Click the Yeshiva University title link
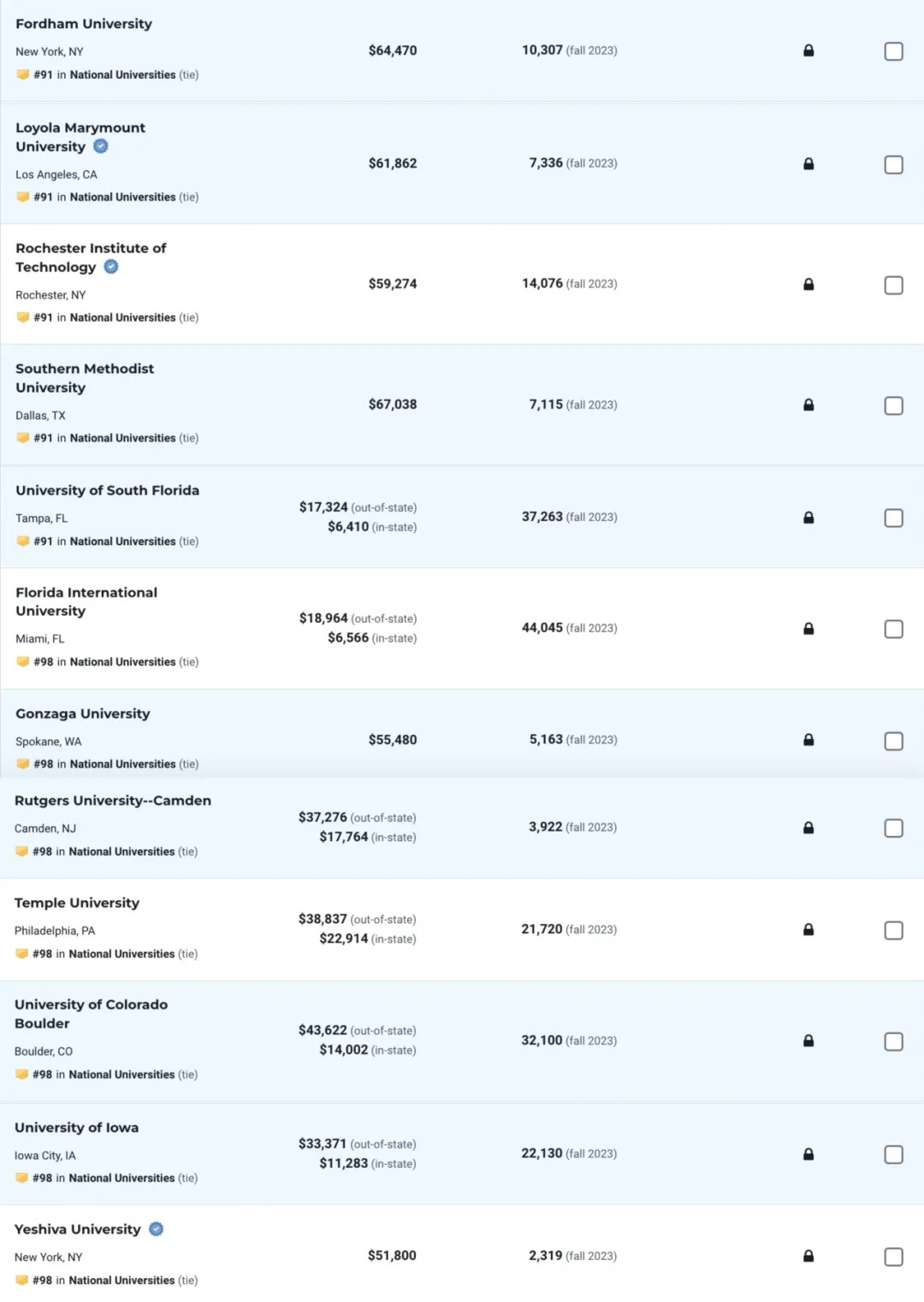Viewport: 924px width, 1302px height. (x=77, y=1229)
